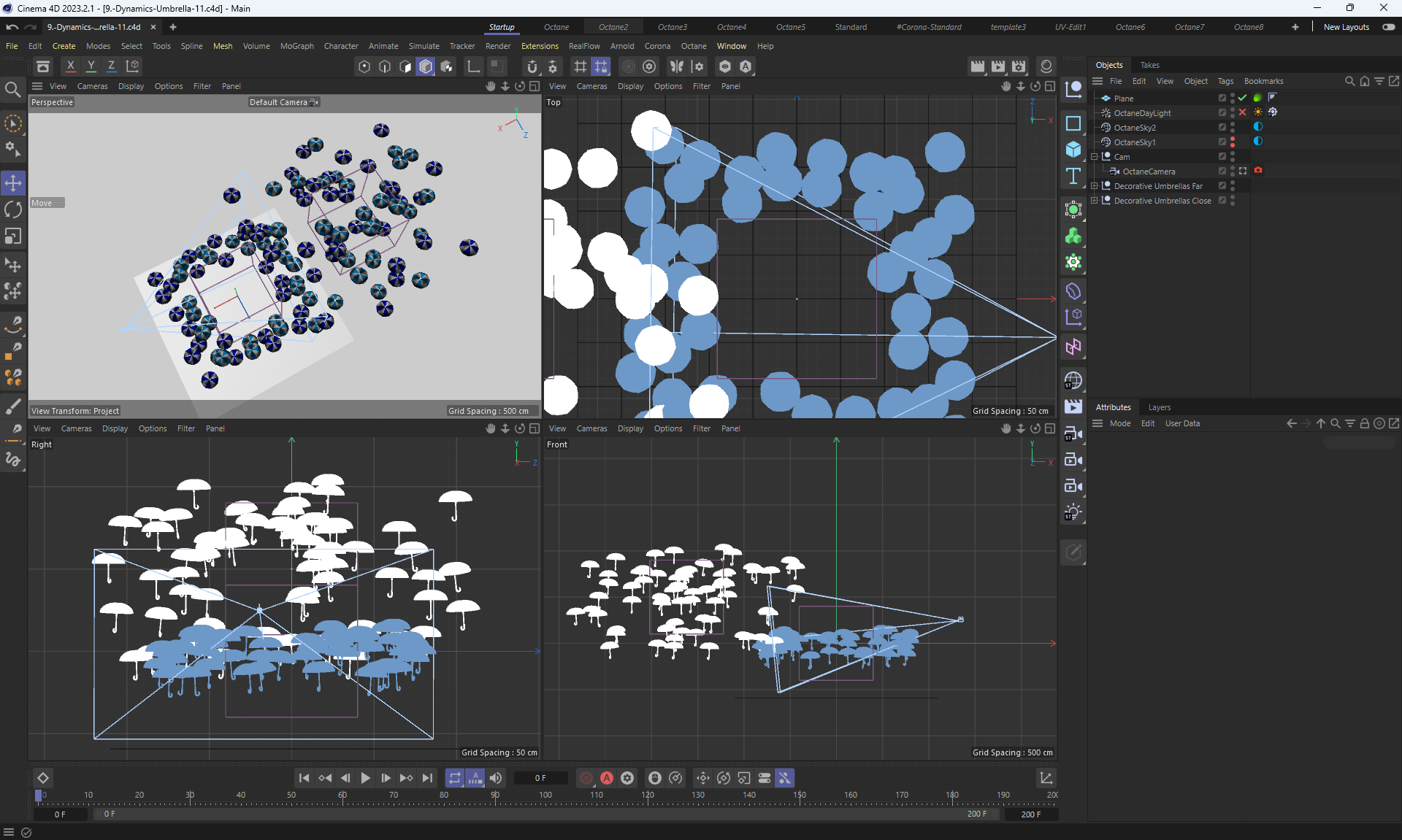The width and height of the screenshot is (1402, 840).
Task: Select the Scale tool in left toolbar
Action: [x=13, y=236]
